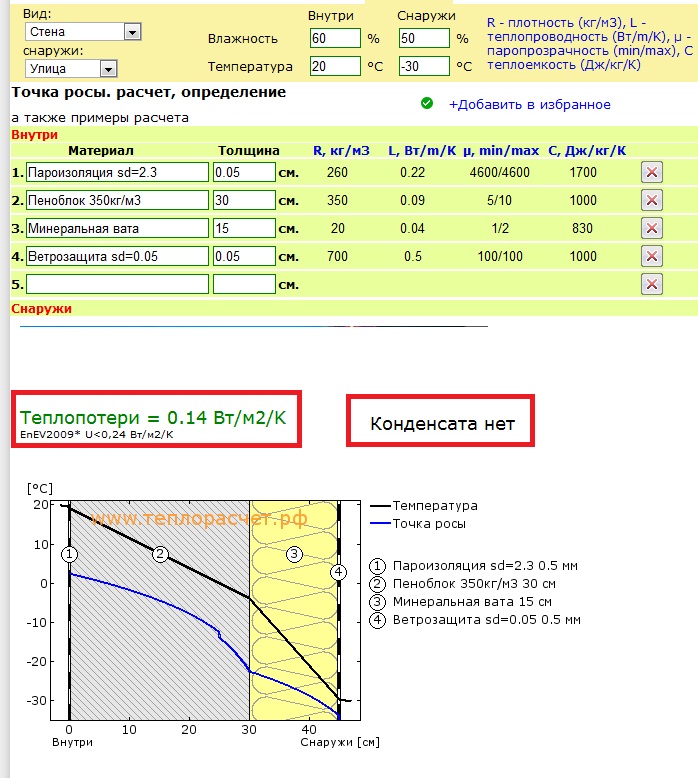
Task: Delete row 1 Пароизоляция with red X
Action: pyautogui.click(x=651, y=173)
